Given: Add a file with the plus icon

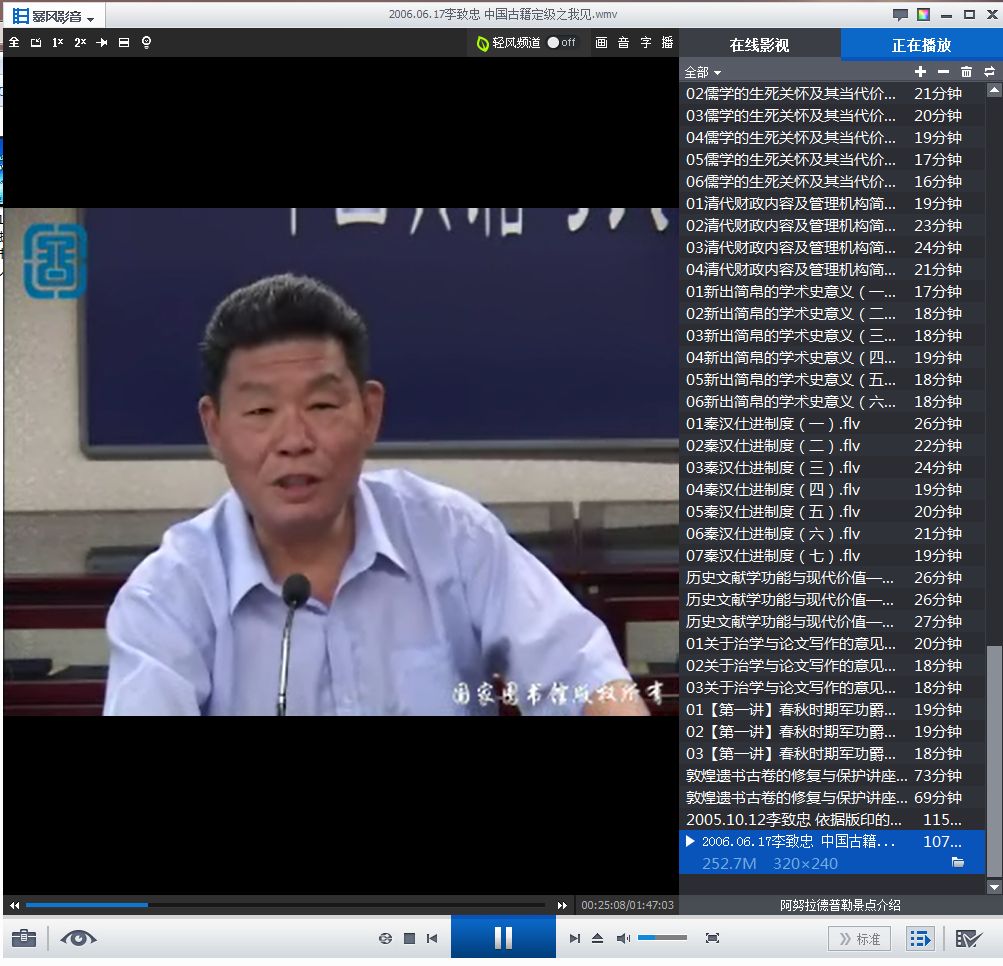Looking at the screenshot, I should coord(920,72).
